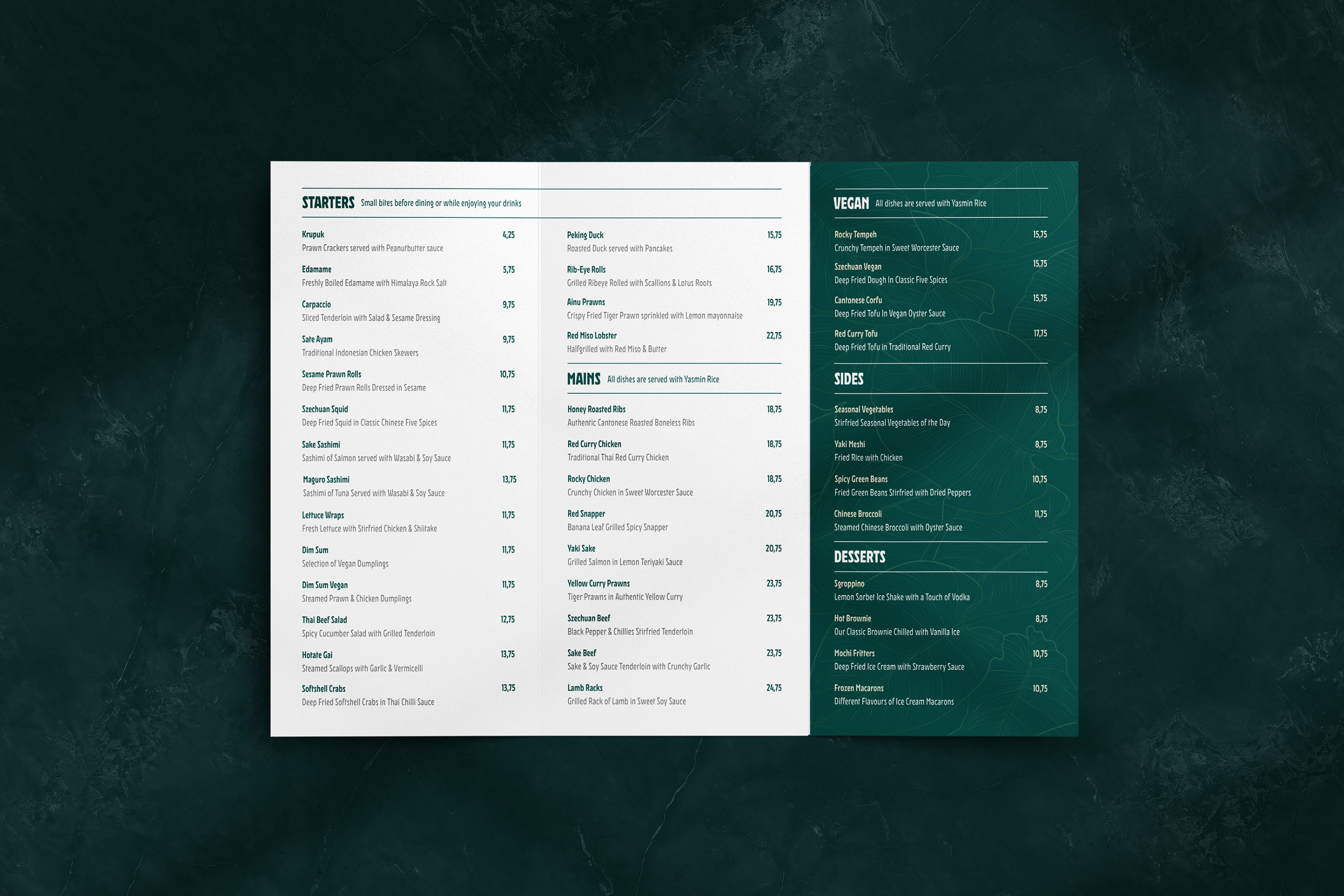Click the Lamb Racks price 24,75

pyautogui.click(x=774, y=688)
